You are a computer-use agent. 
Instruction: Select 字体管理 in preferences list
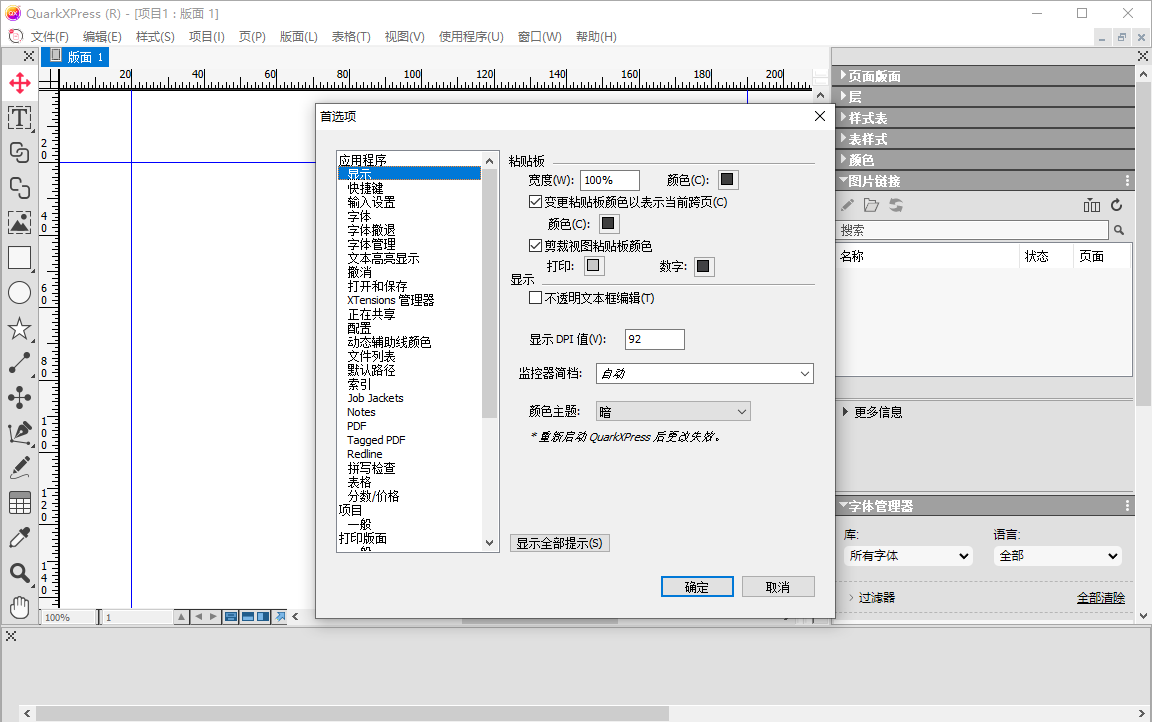pos(371,245)
